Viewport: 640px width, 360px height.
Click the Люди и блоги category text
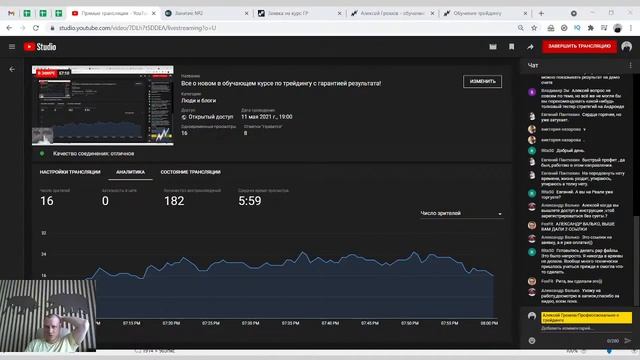pos(199,100)
